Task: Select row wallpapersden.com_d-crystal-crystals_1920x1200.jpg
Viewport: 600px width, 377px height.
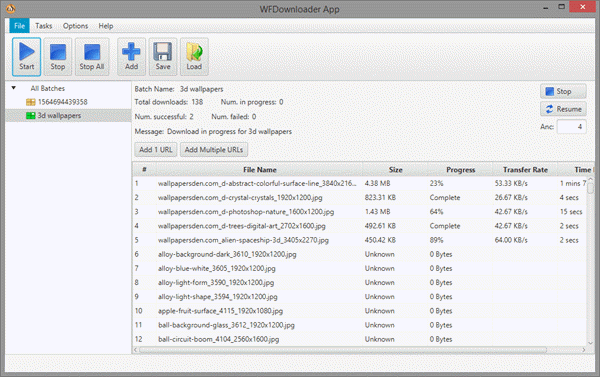Action: (360, 197)
